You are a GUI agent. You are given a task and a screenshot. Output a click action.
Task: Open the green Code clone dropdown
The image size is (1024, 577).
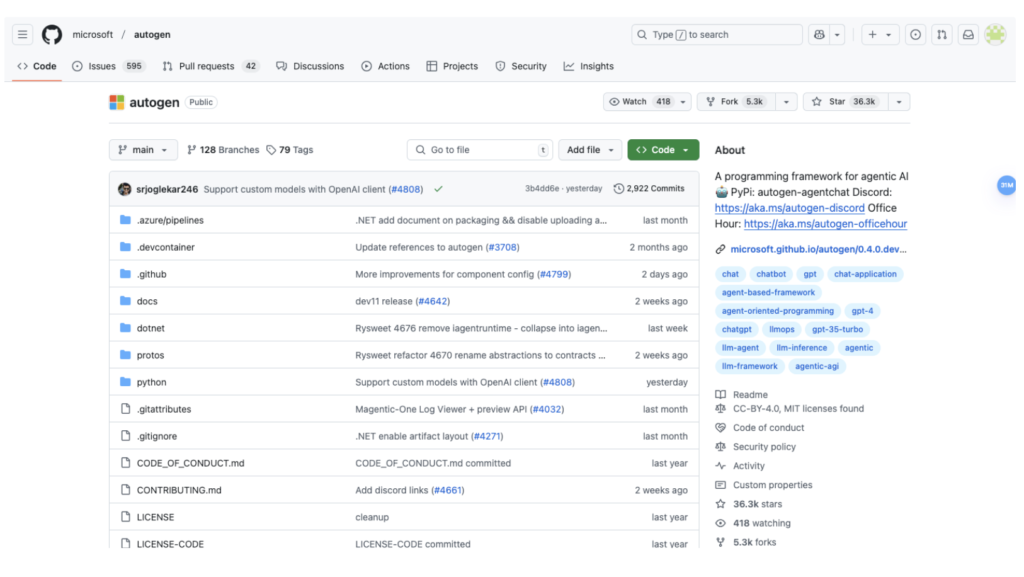point(663,150)
